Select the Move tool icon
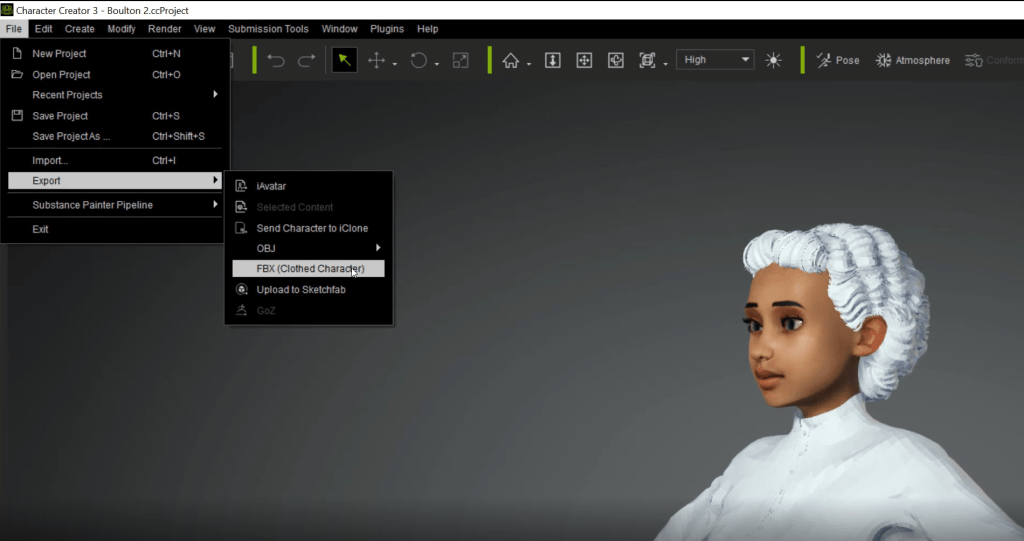 pos(376,60)
